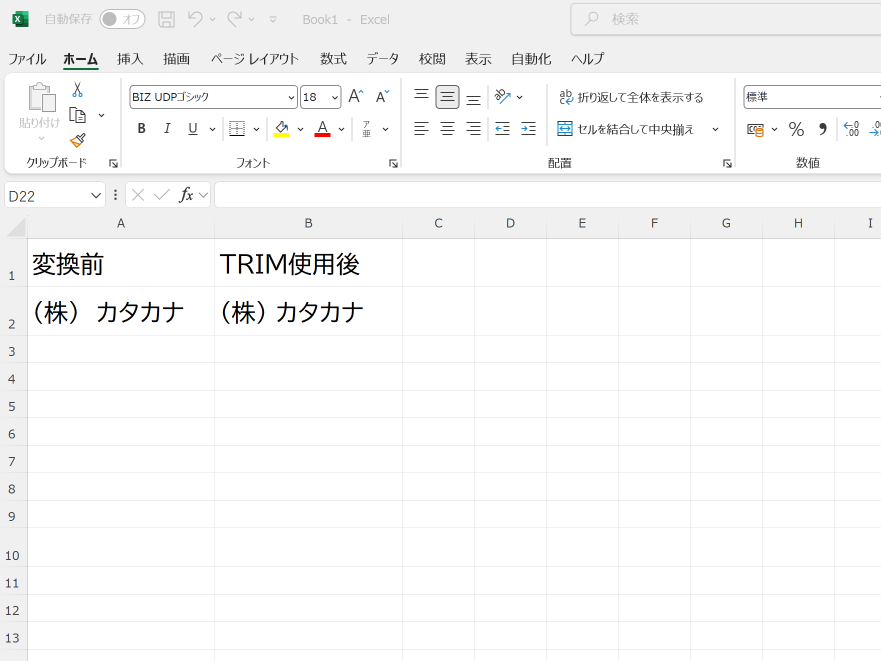Open the 数式 tab
Screen dimensions: 881x661
pos(333,59)
